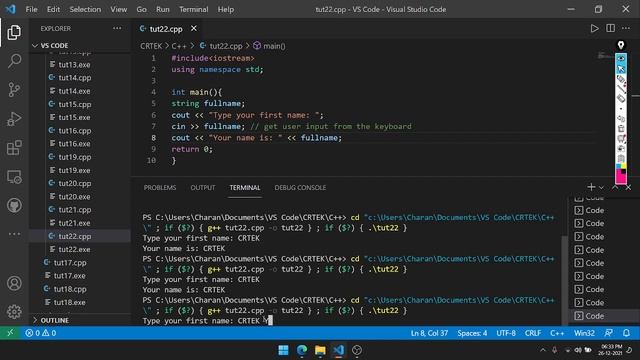
Task: Open the Edit menu
Action: click(53, 9)
